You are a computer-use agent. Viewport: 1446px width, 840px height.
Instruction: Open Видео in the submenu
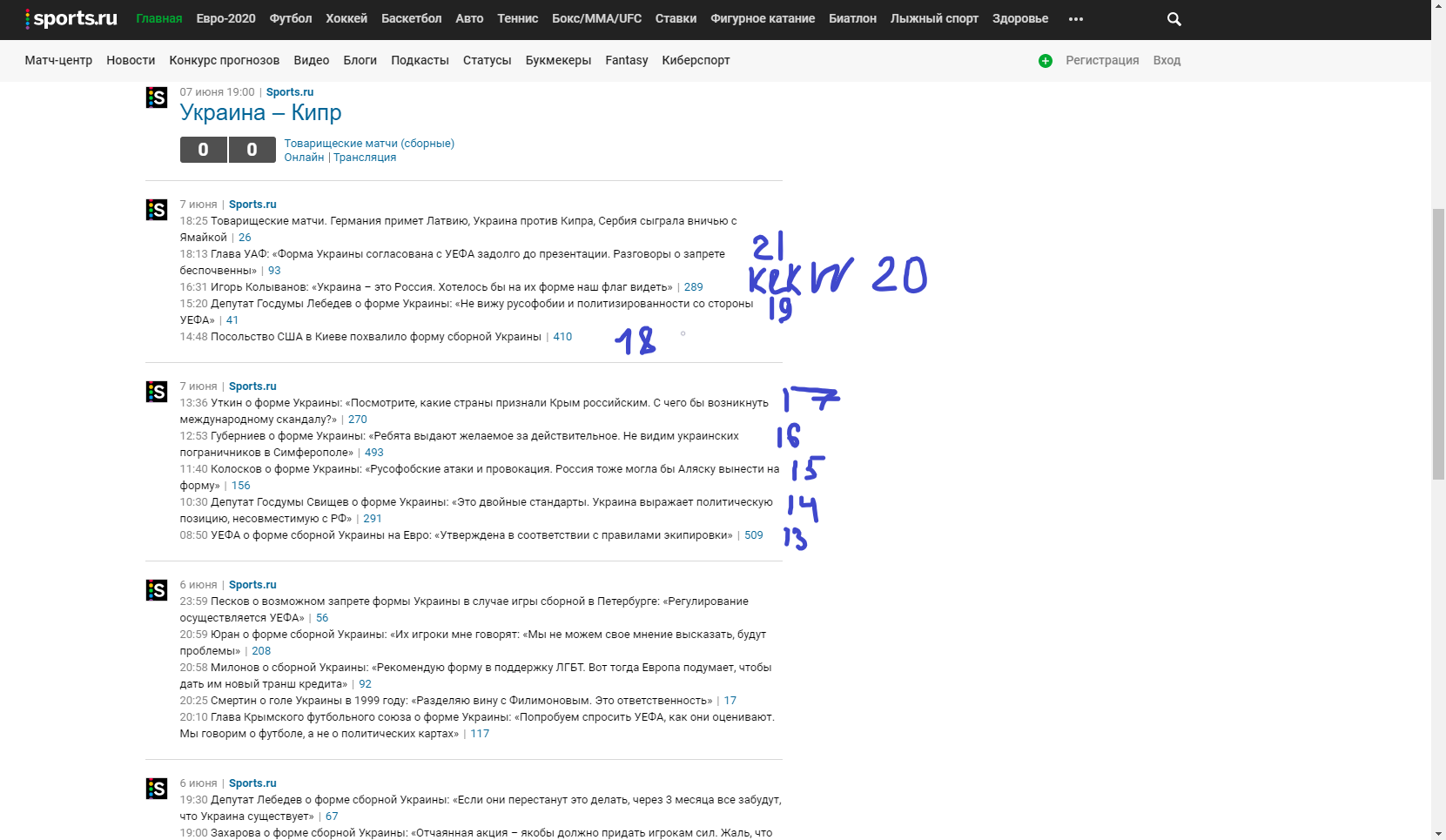click(x=312, y=60)
